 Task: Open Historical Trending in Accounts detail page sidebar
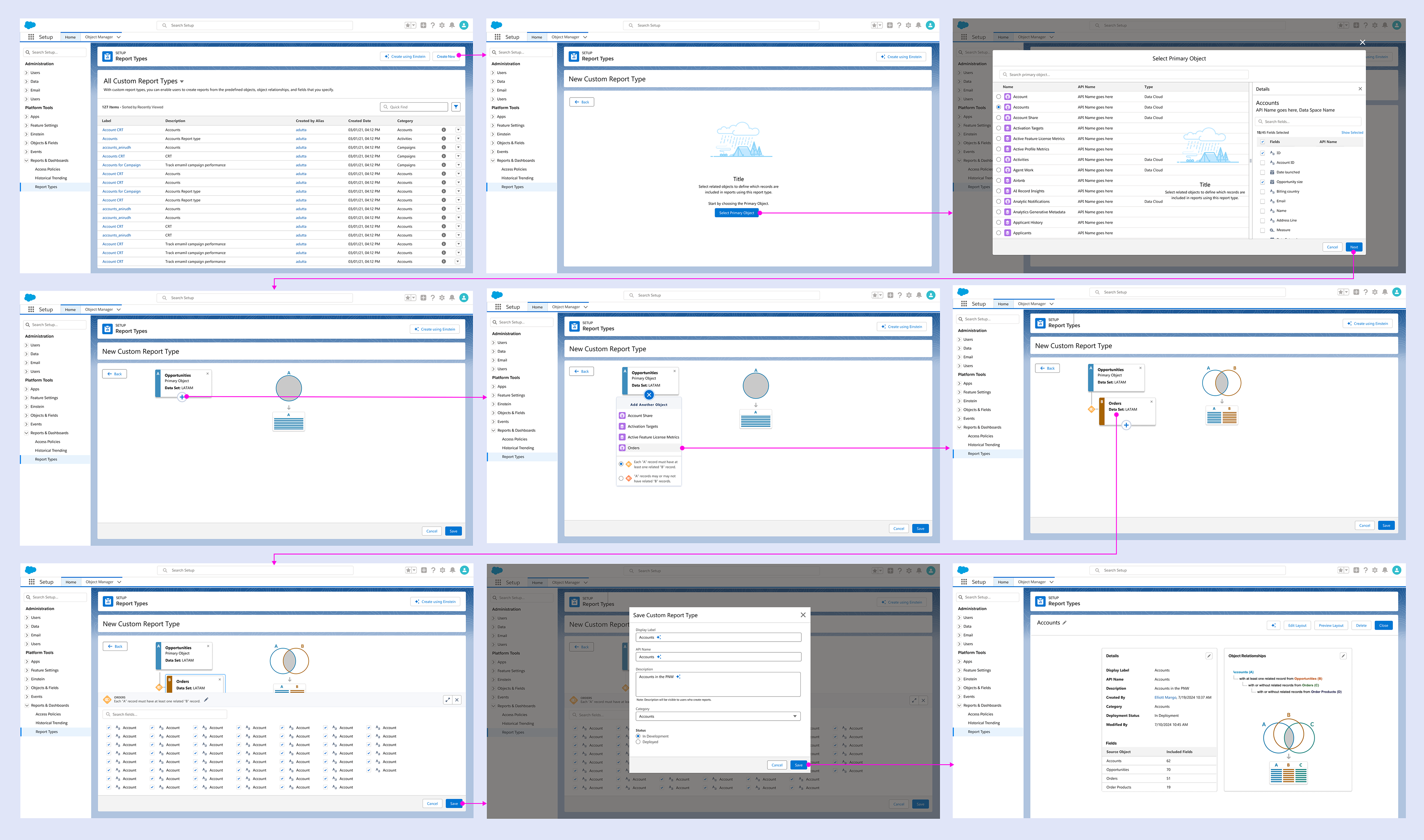984,723
